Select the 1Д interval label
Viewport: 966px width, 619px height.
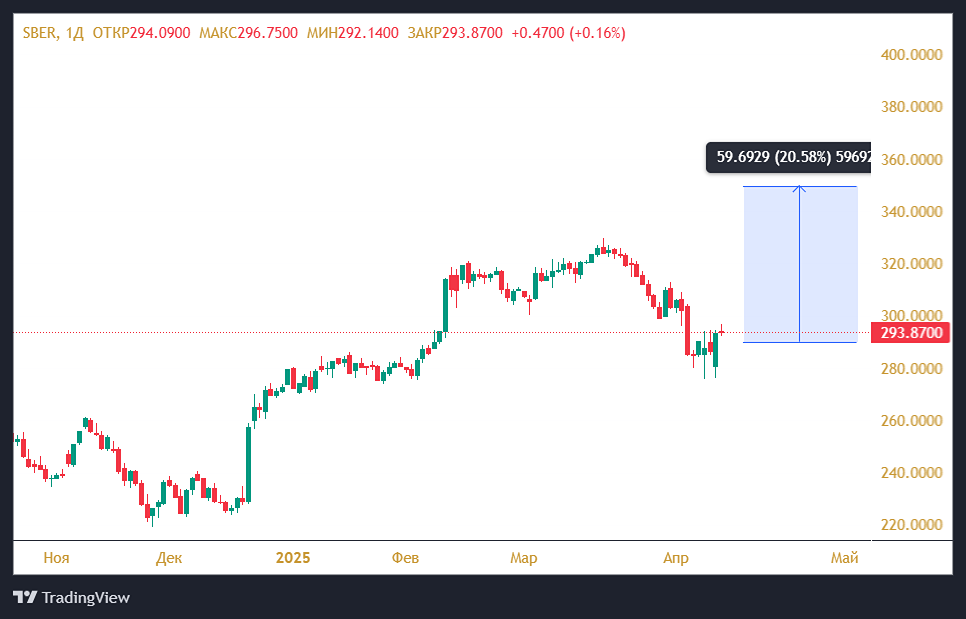coord(74,33)
